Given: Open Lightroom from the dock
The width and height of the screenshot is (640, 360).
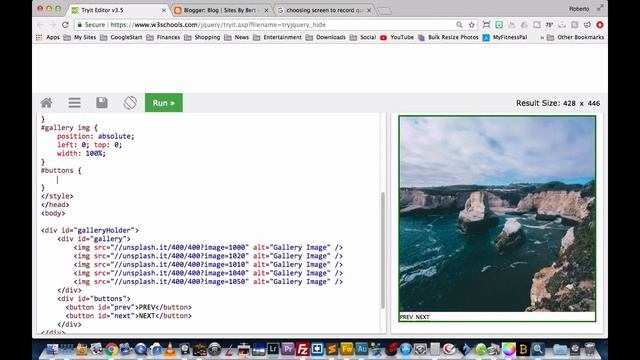Looking at the screenshot, I should [273, 349].
